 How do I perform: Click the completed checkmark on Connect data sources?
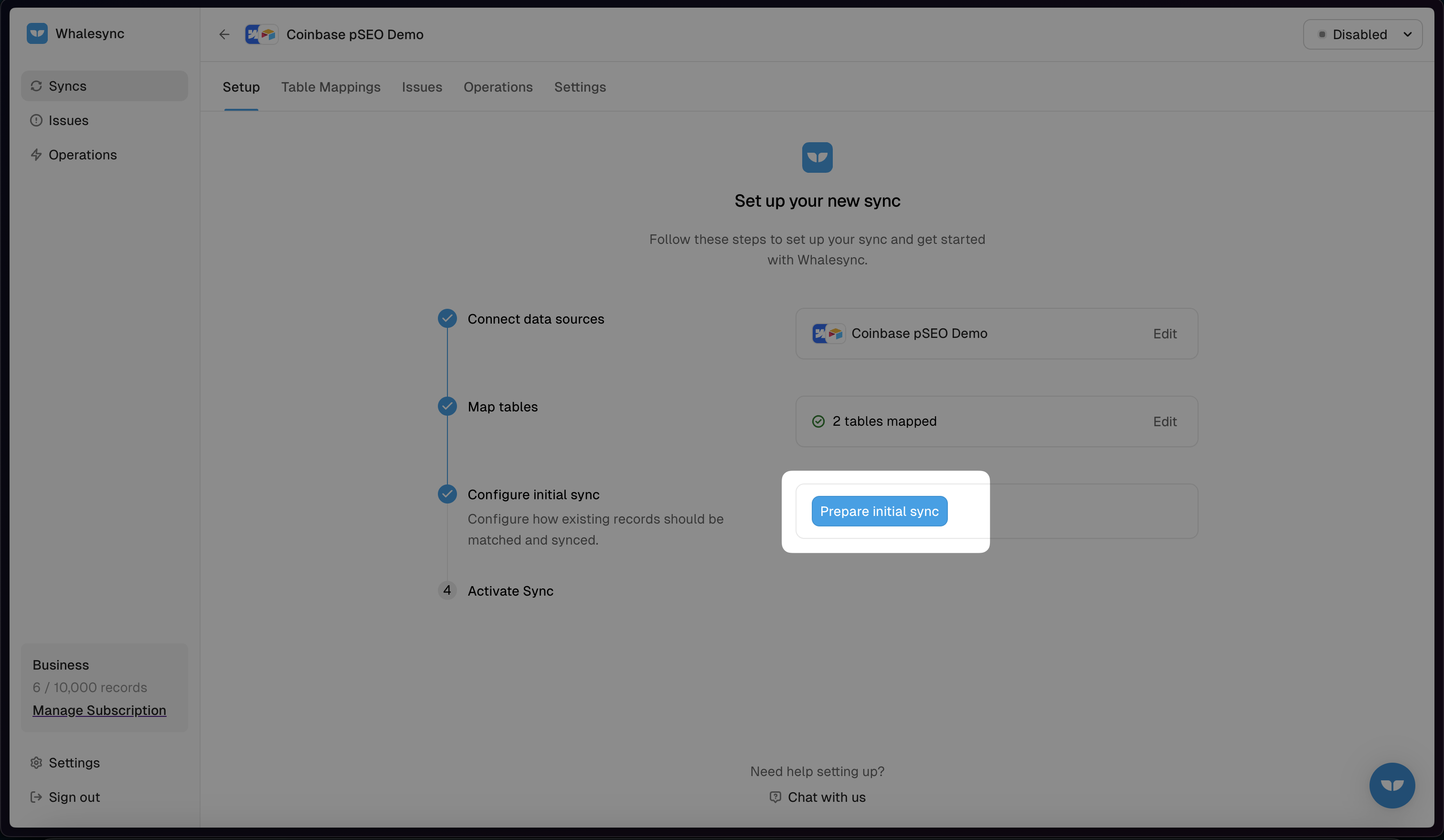(446, 317)
